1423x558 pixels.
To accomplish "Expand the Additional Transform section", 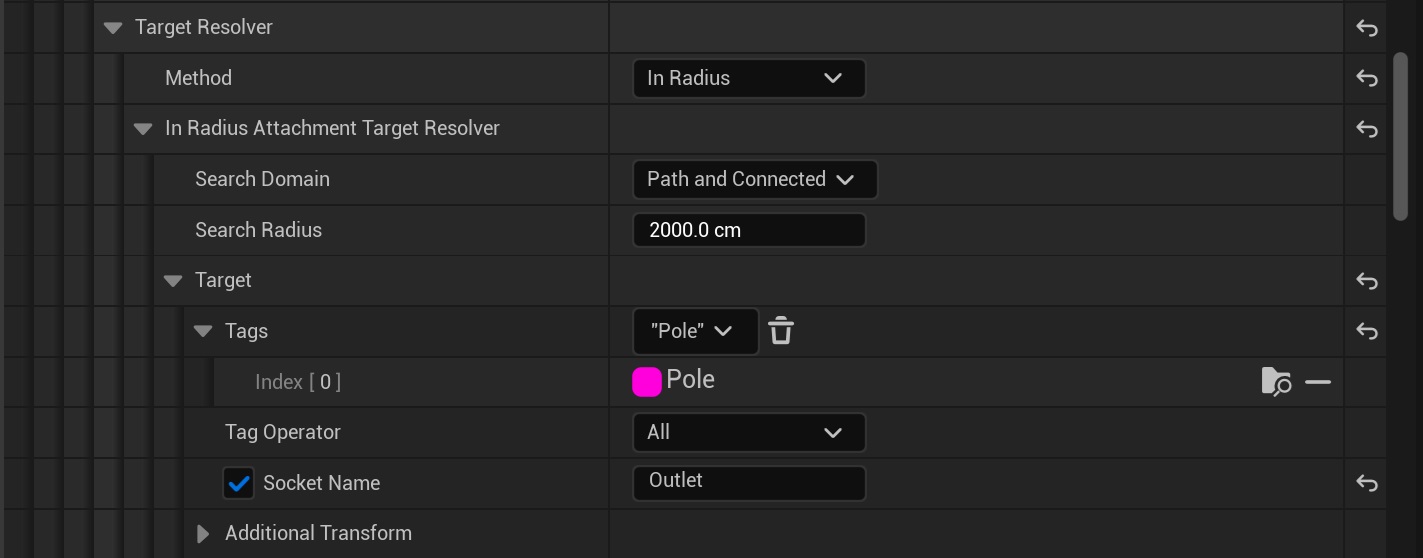I will [203, 534].
